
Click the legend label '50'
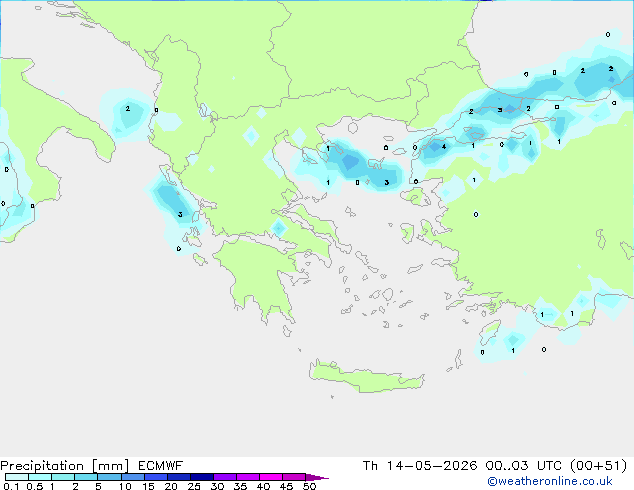(x=309, y=486)
